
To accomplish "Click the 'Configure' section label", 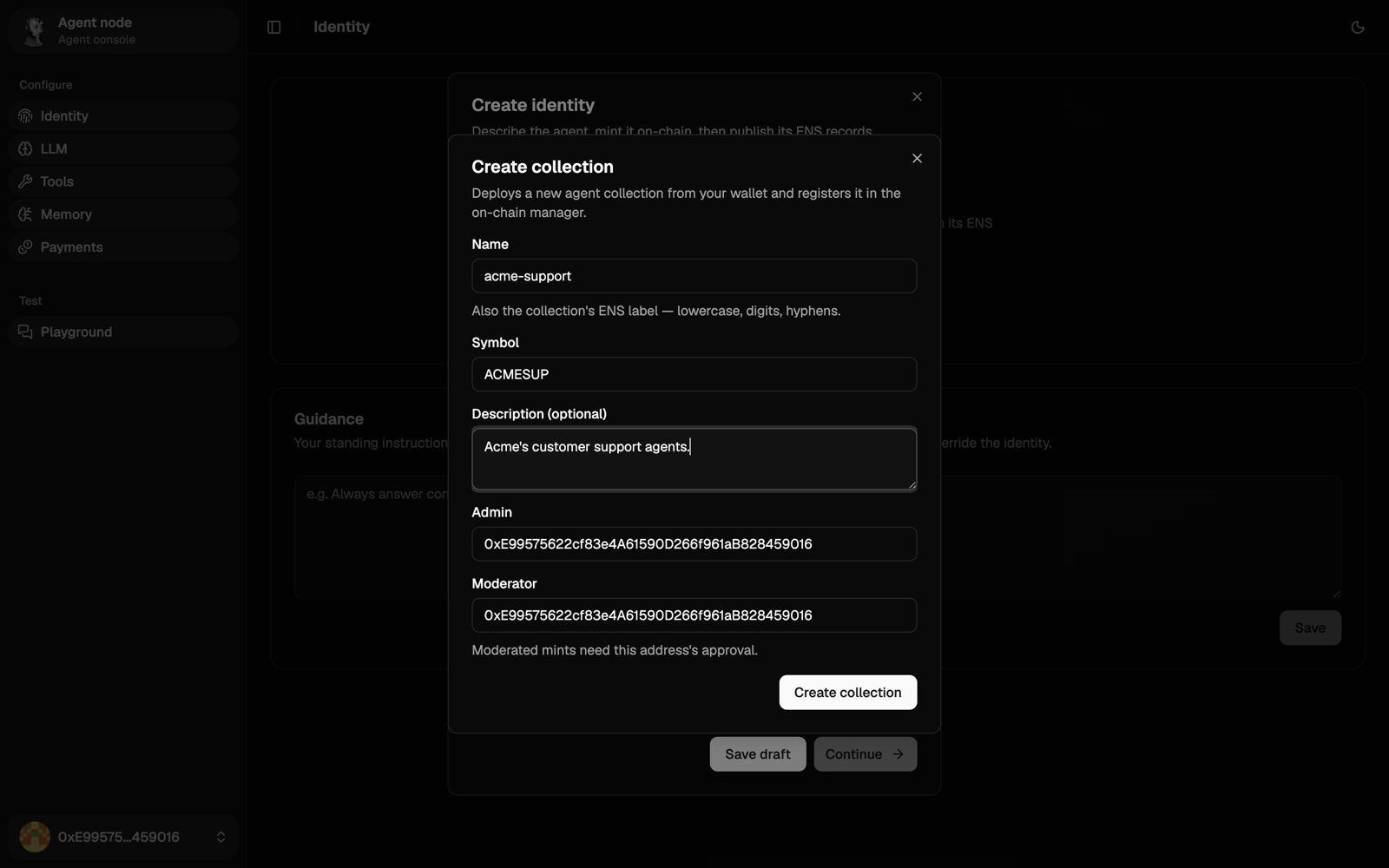I will (x=46, y=85).
